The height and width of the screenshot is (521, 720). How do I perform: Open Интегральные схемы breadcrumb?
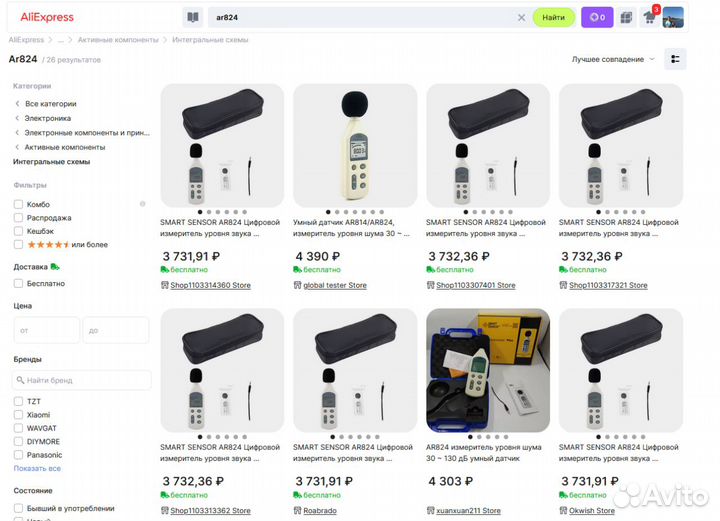click(x=210, y=40)
